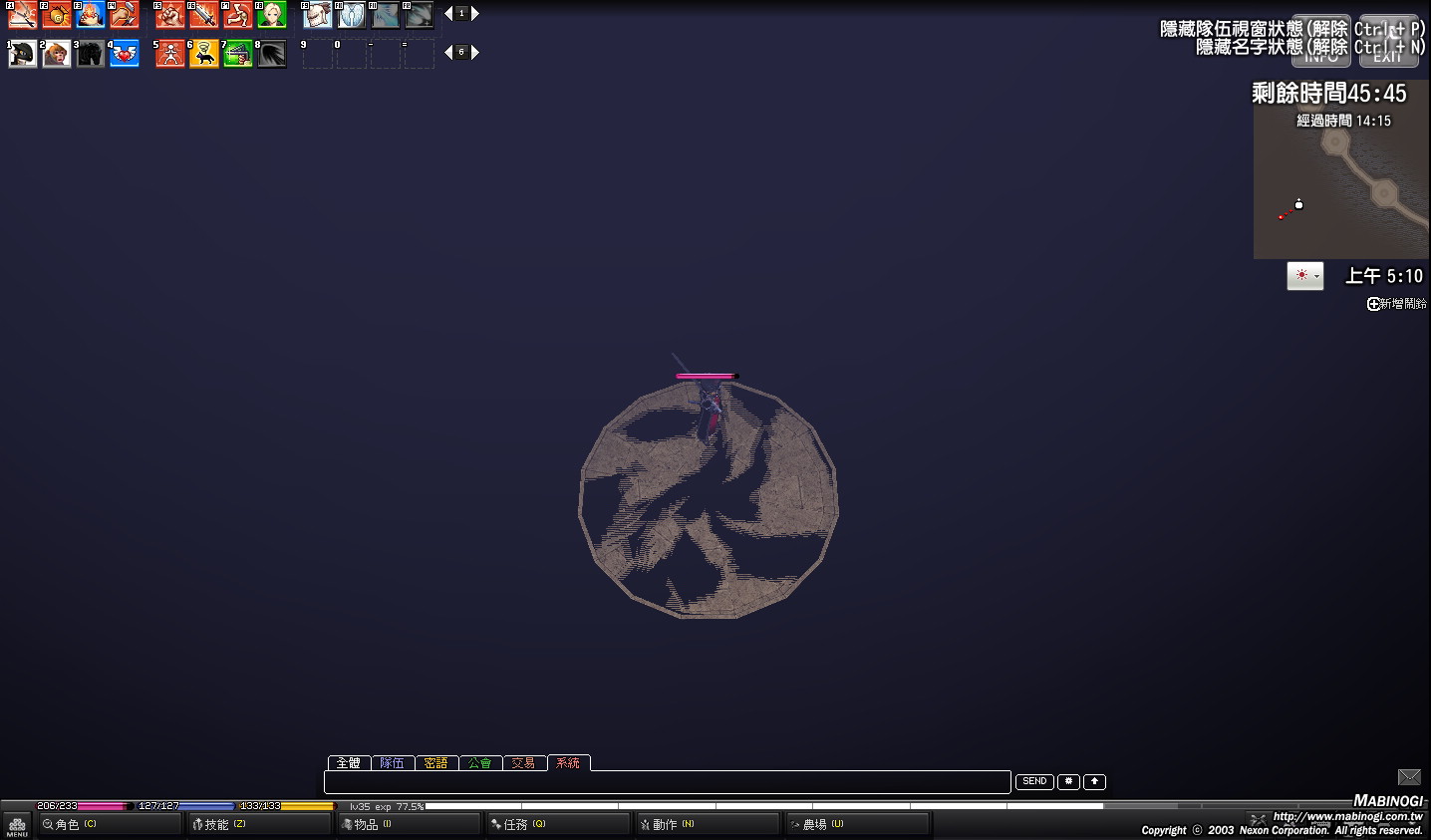
Task: Select the monkey pet in slot 2
Action: [x=56, y=54]
